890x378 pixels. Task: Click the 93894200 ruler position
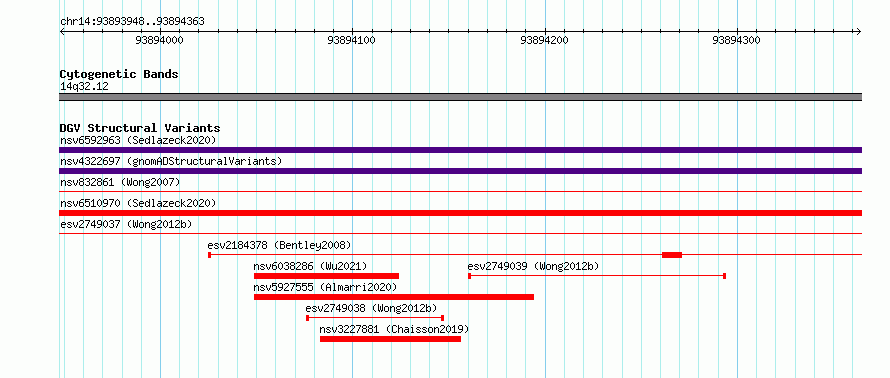point(544,41)
